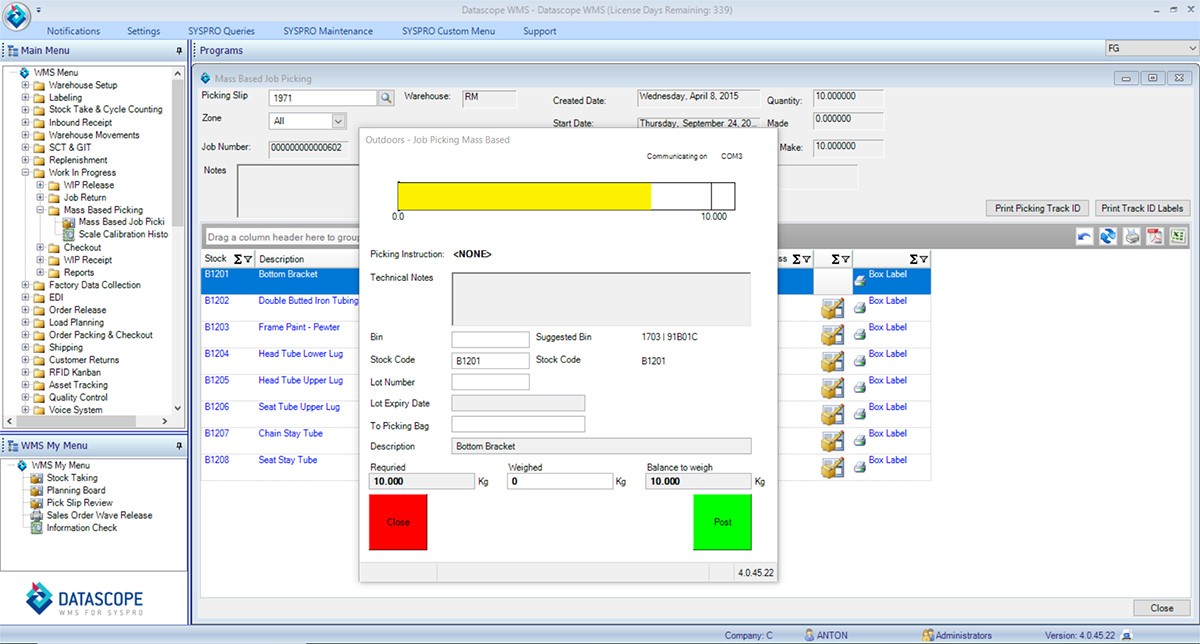This screenshot has height=644, width=1200.
Task: Click the pick box icon in B1202 row
Action: [831, 308]
